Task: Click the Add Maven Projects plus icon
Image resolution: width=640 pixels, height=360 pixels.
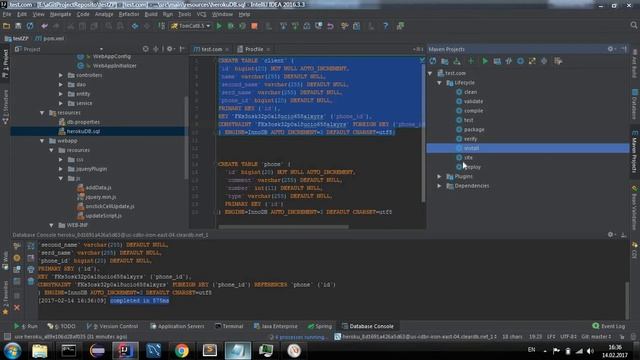Action: 471,61
